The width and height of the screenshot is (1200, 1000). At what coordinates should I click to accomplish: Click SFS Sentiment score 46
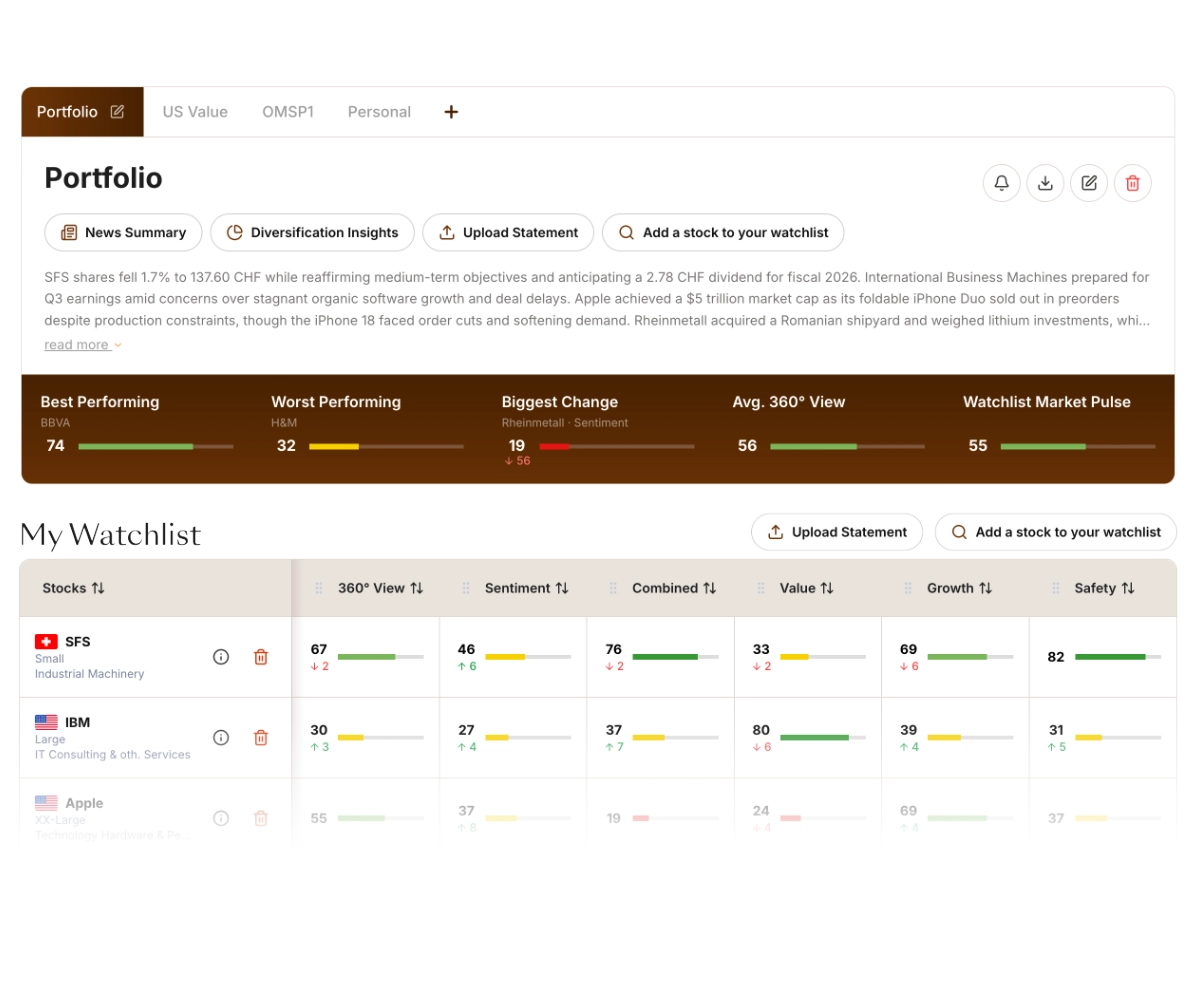click(x=466, y=649)
